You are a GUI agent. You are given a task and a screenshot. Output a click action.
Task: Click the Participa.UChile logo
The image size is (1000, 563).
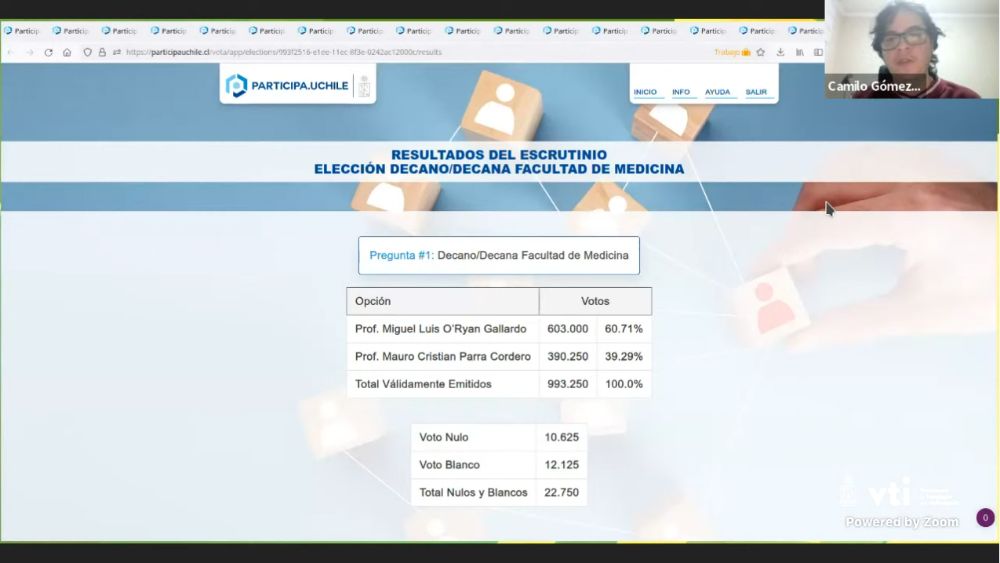[287, 86]
